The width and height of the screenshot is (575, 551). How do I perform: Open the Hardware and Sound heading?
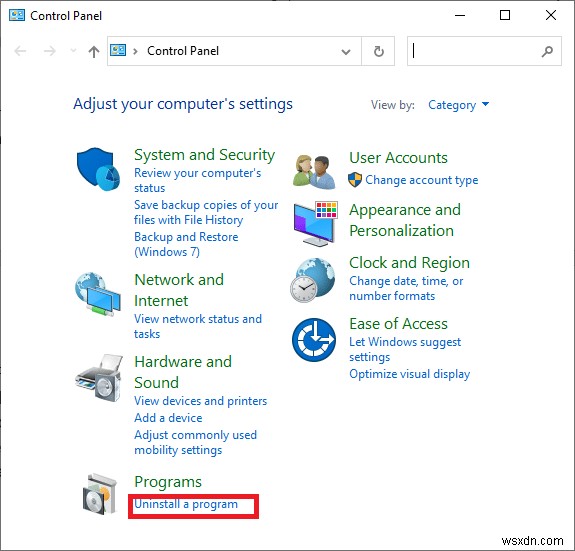click(x=183, y=372)
